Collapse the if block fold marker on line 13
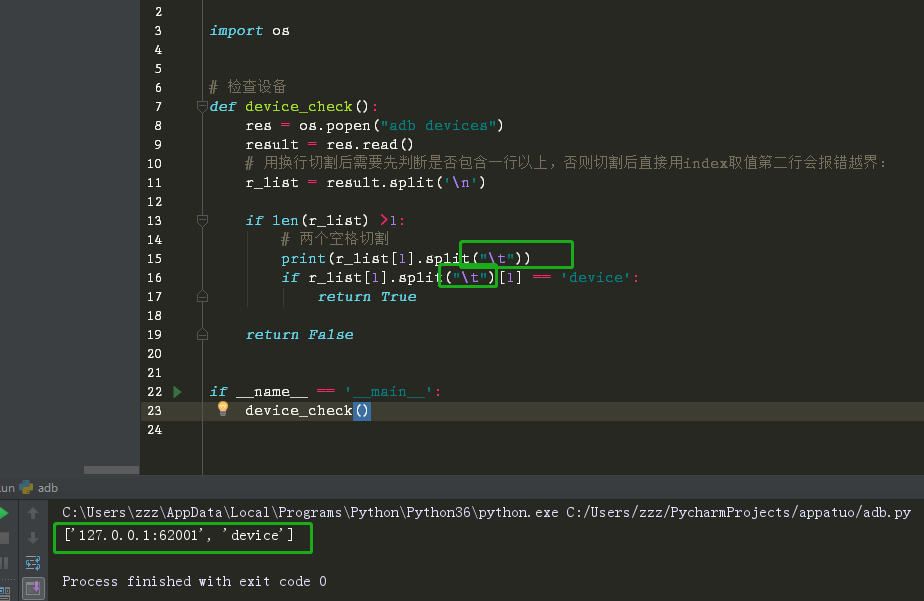This screenshot has width=924, height=601. (x=202, y=220)
